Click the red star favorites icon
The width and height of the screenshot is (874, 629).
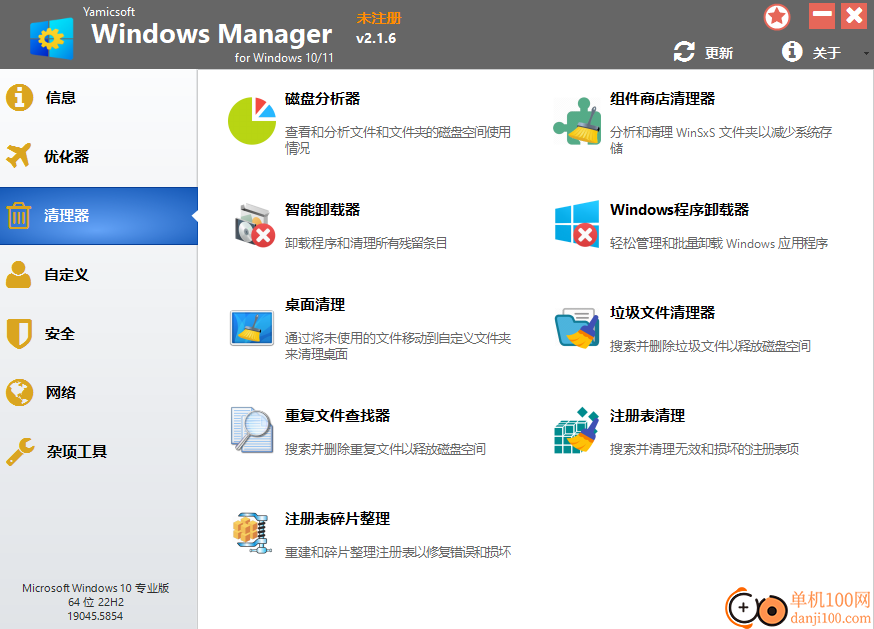click(x=777, y=17)
